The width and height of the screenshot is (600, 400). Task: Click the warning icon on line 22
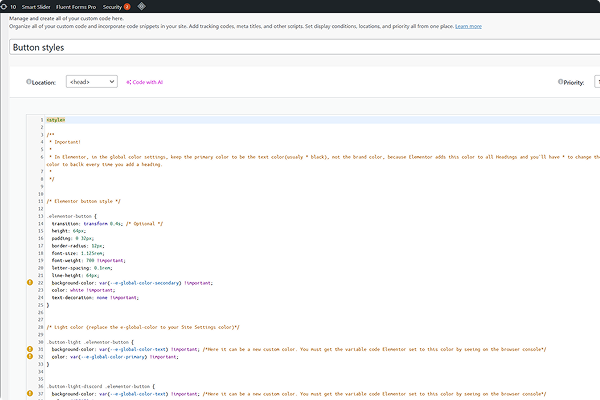(x=30, y=283)
